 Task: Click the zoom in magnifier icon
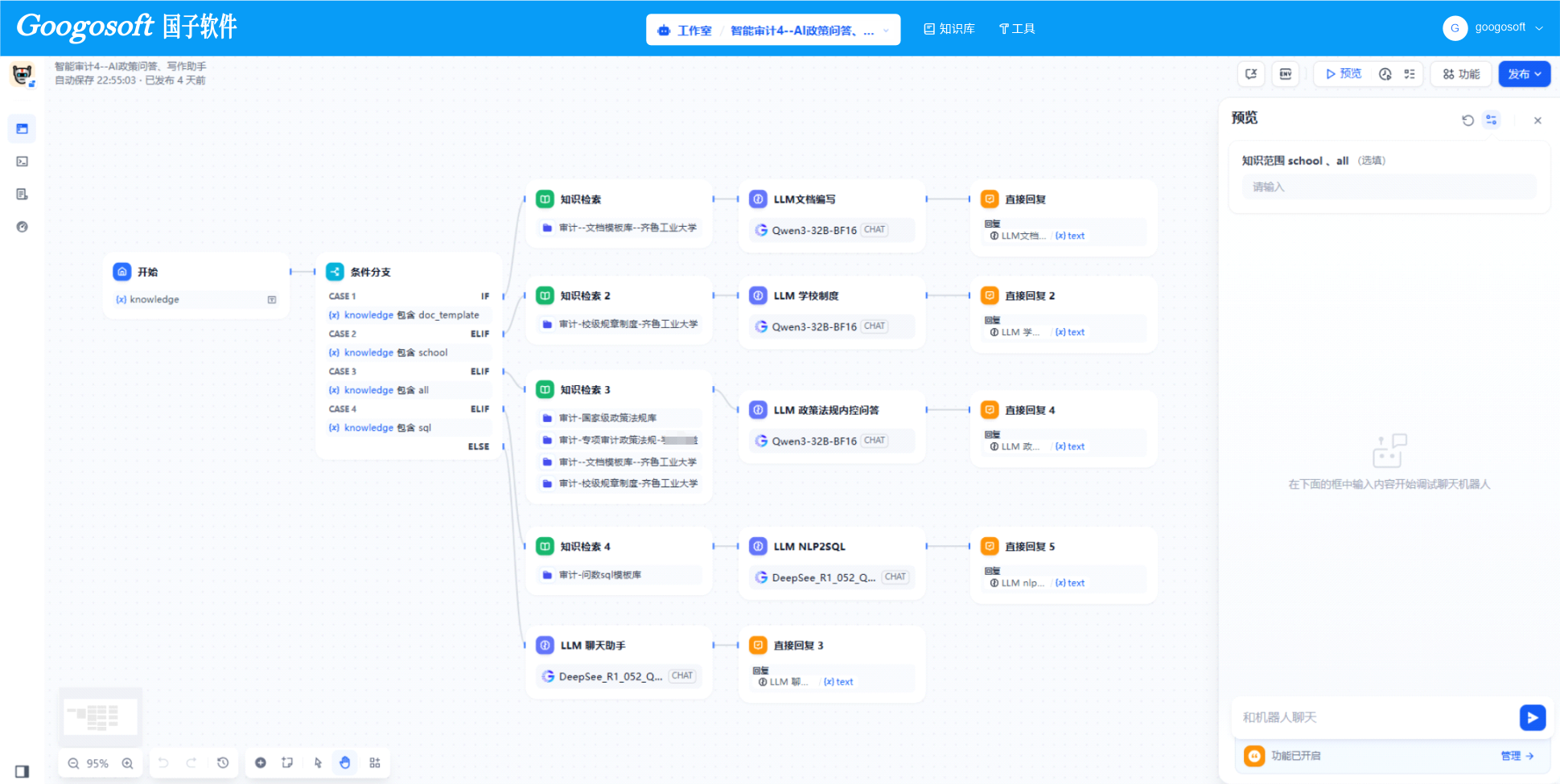pos(127,763)
